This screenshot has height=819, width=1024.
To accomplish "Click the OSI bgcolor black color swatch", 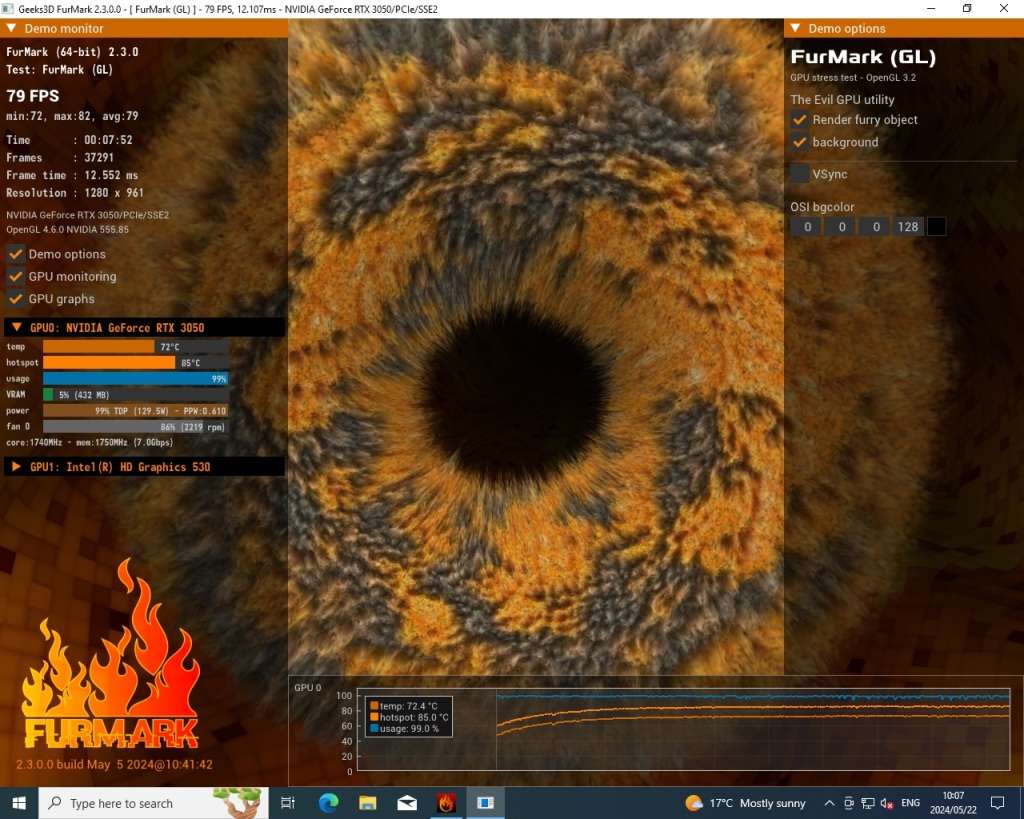I will pyautogui.click(x=936, y=227).
